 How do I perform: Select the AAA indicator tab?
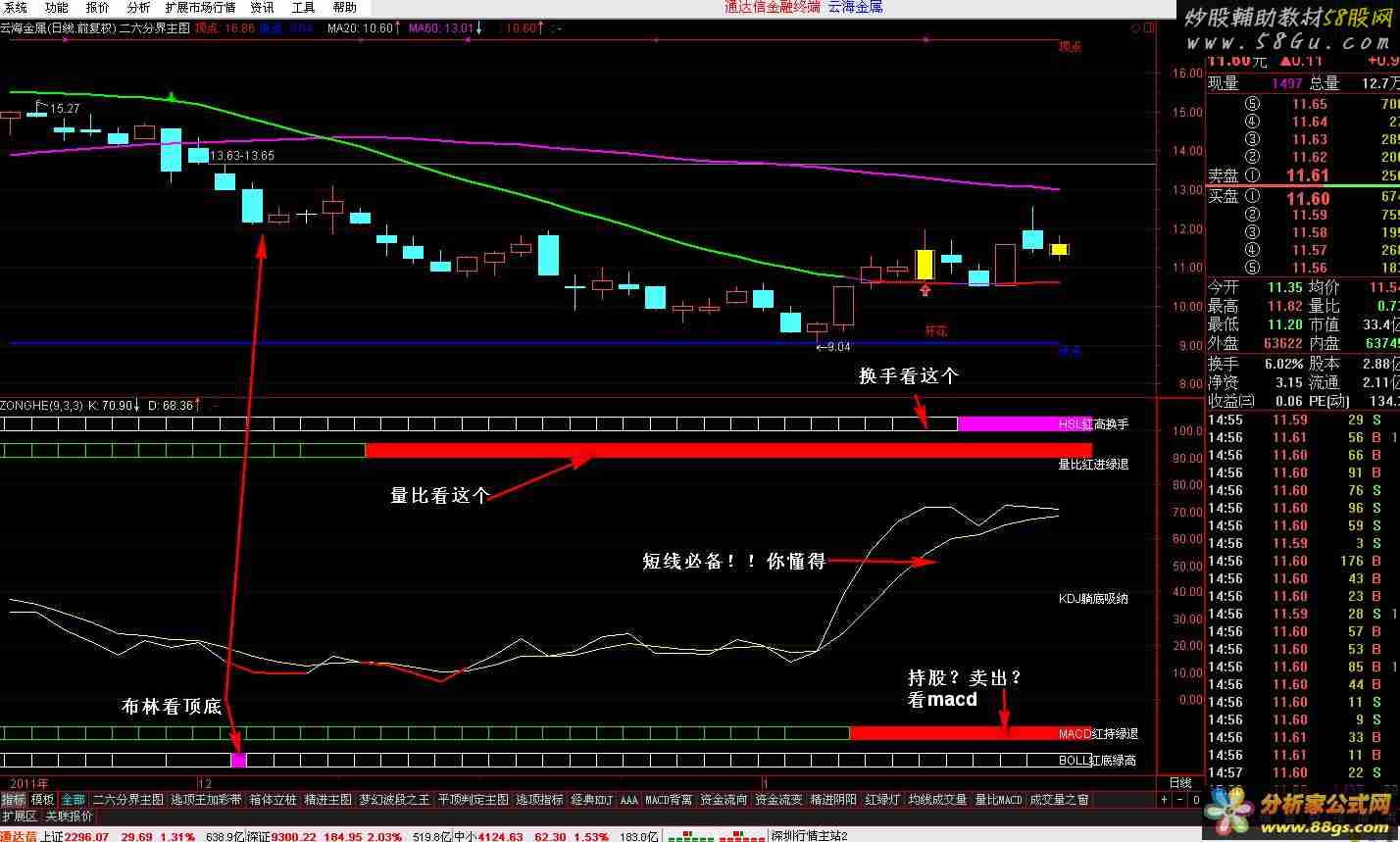point(628,800)
